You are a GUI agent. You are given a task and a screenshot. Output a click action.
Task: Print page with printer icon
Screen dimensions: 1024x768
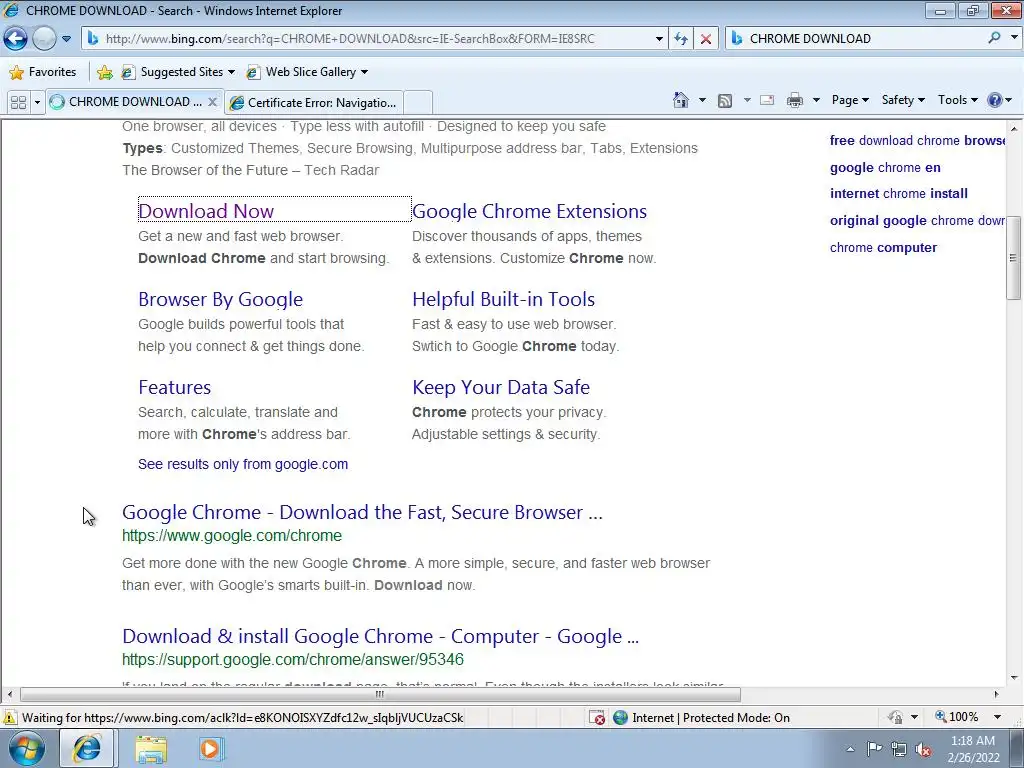click(x=795, y=100)
